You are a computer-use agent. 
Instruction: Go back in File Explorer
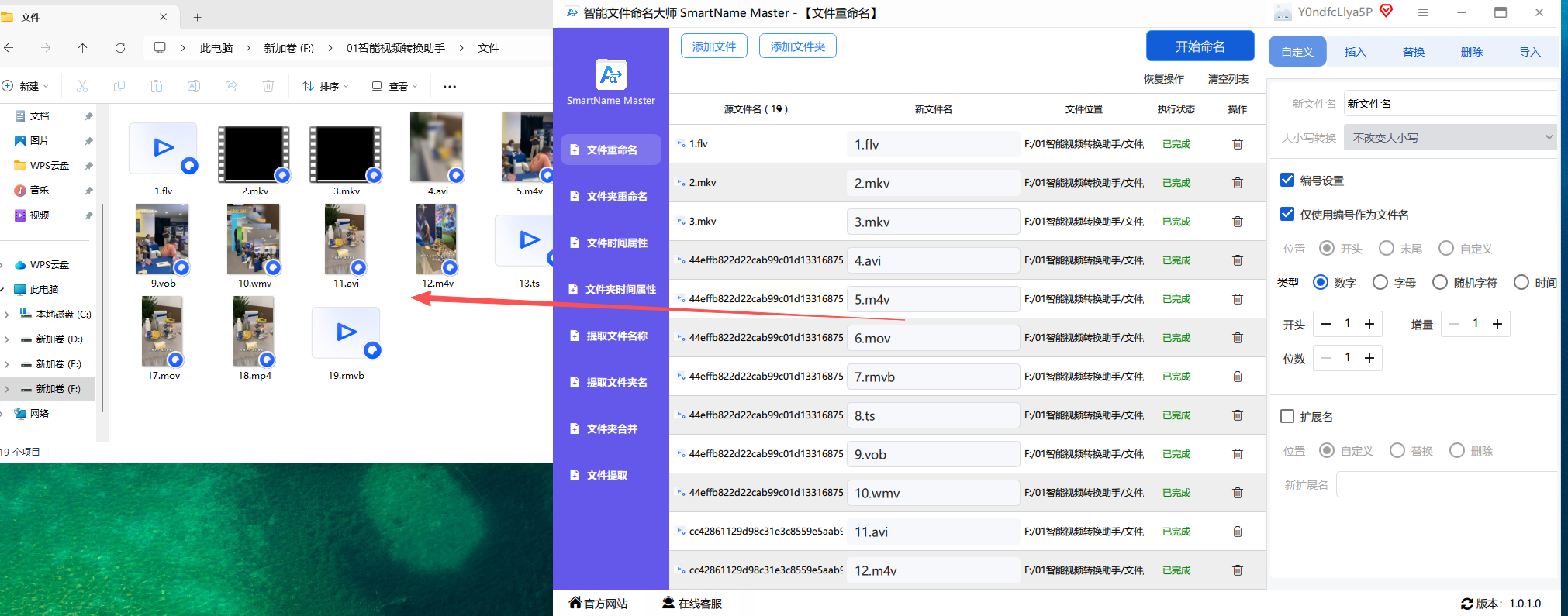coord(9,48)
